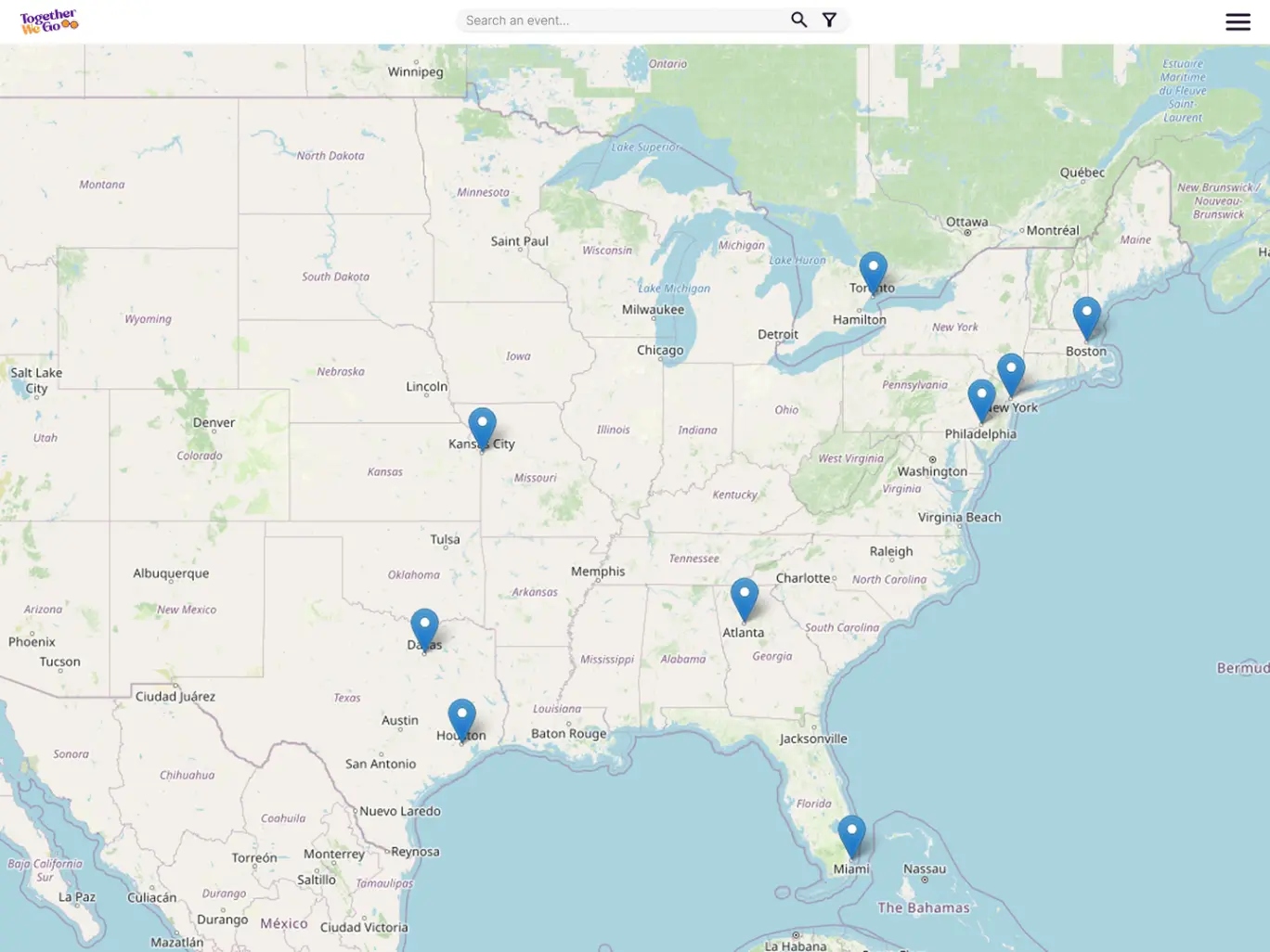Click the search magnifier icon

tap(798, 19)
